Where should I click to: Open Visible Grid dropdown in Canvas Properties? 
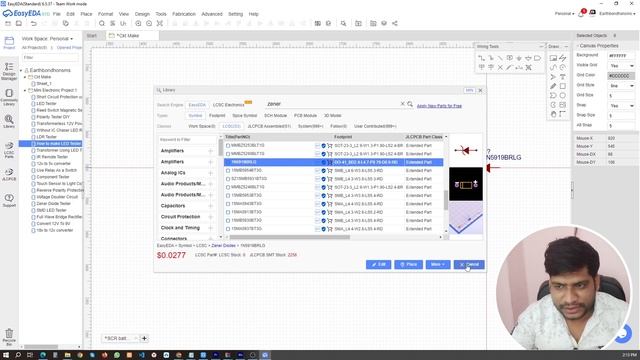coord(621,66)
